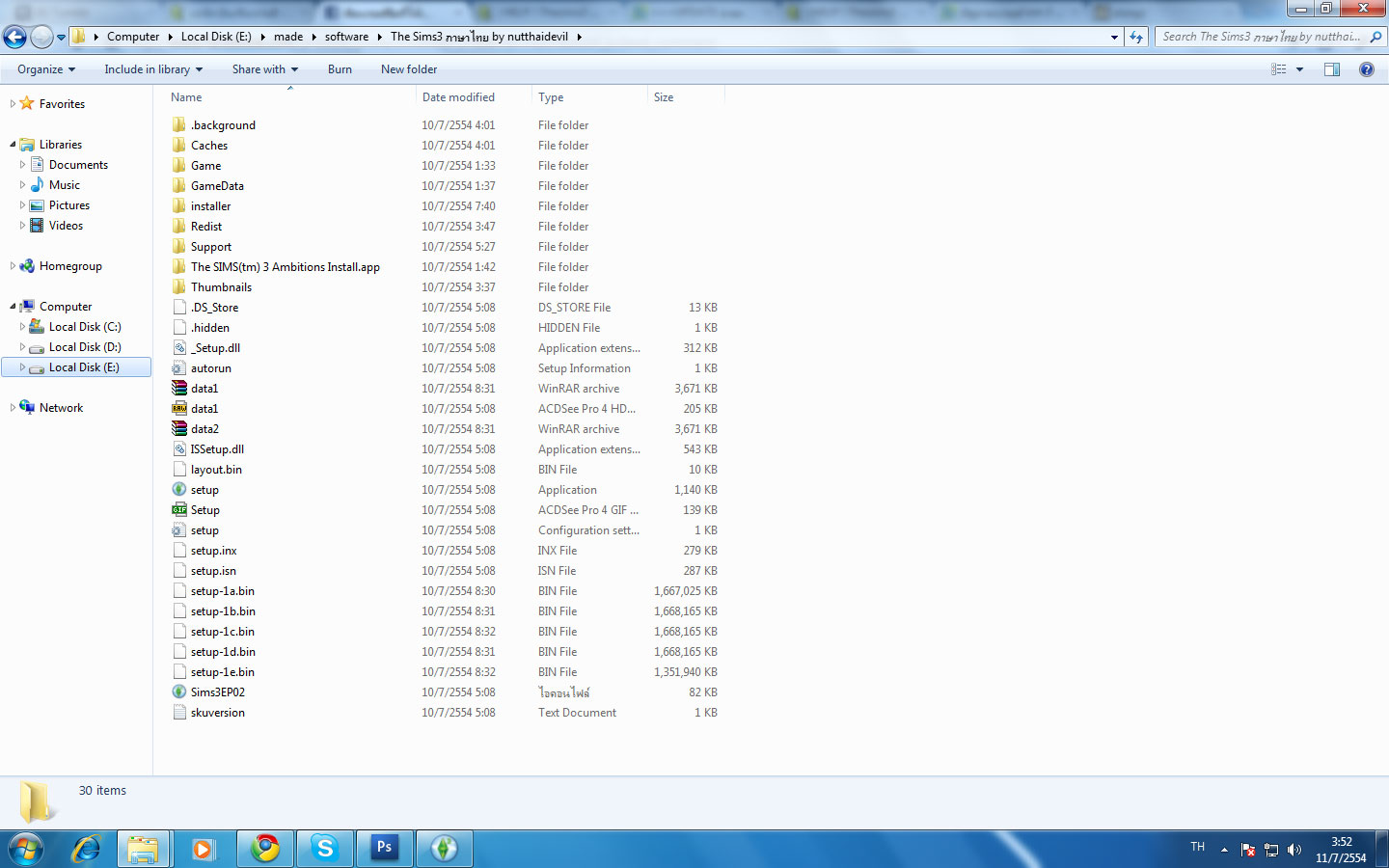Sort files by Size column
Screen dimensions: 1389x868
[x=686, y=97]
